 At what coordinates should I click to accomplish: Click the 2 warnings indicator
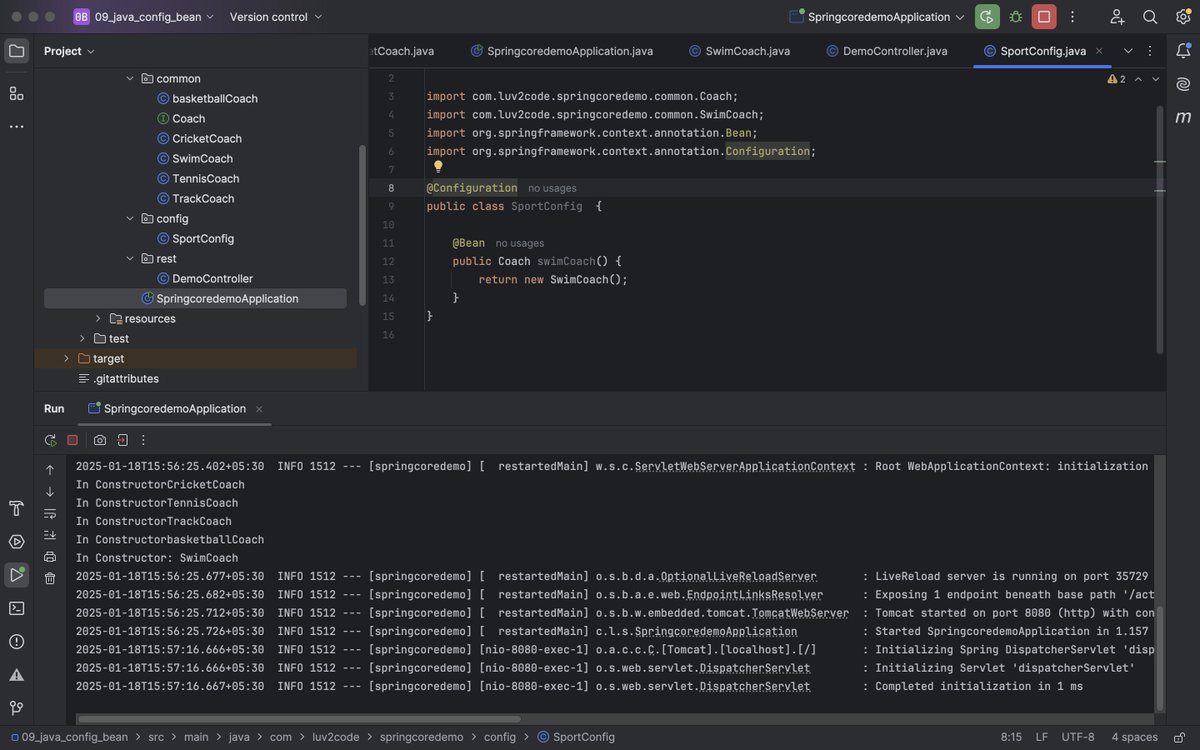click(1116, 79)
